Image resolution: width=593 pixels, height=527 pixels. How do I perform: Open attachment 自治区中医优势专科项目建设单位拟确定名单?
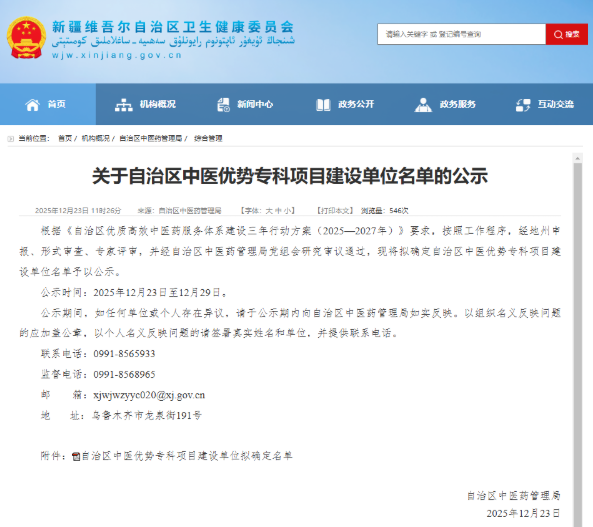coord(187,456)
